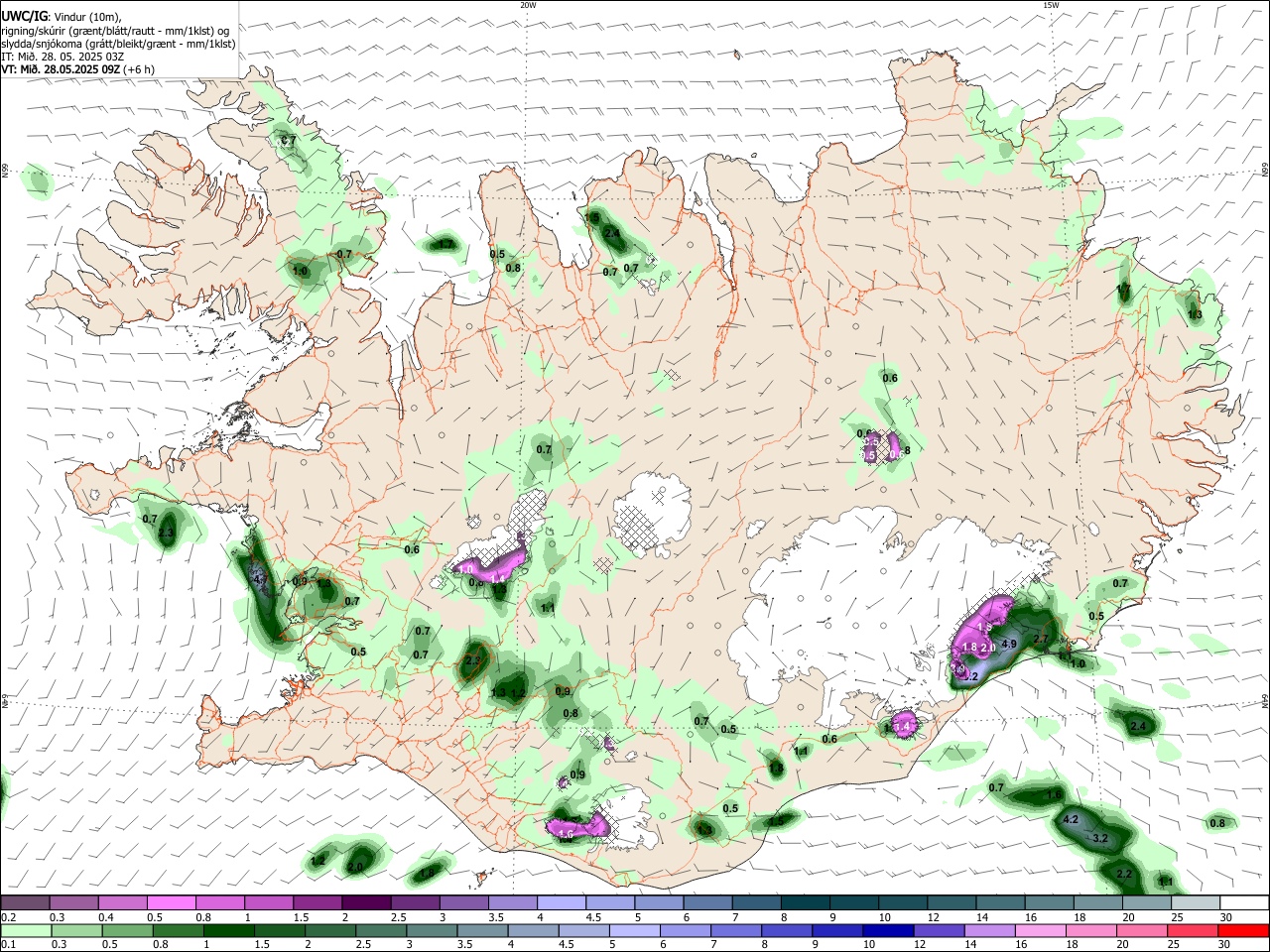Viewport: 1270px width, 952px height.
Task: Select upper legend dark purple swatch 2–2.5
Action: [366, 902]
